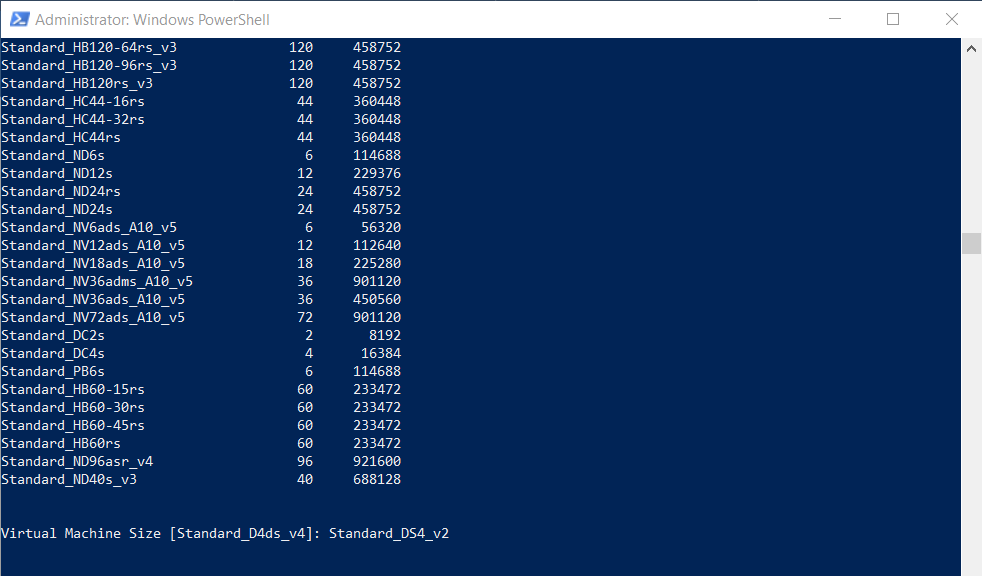Image resolution: width=982 pixels, height=576 pixels.
Task: Click memory value 688128
Action: coord(377,480)
